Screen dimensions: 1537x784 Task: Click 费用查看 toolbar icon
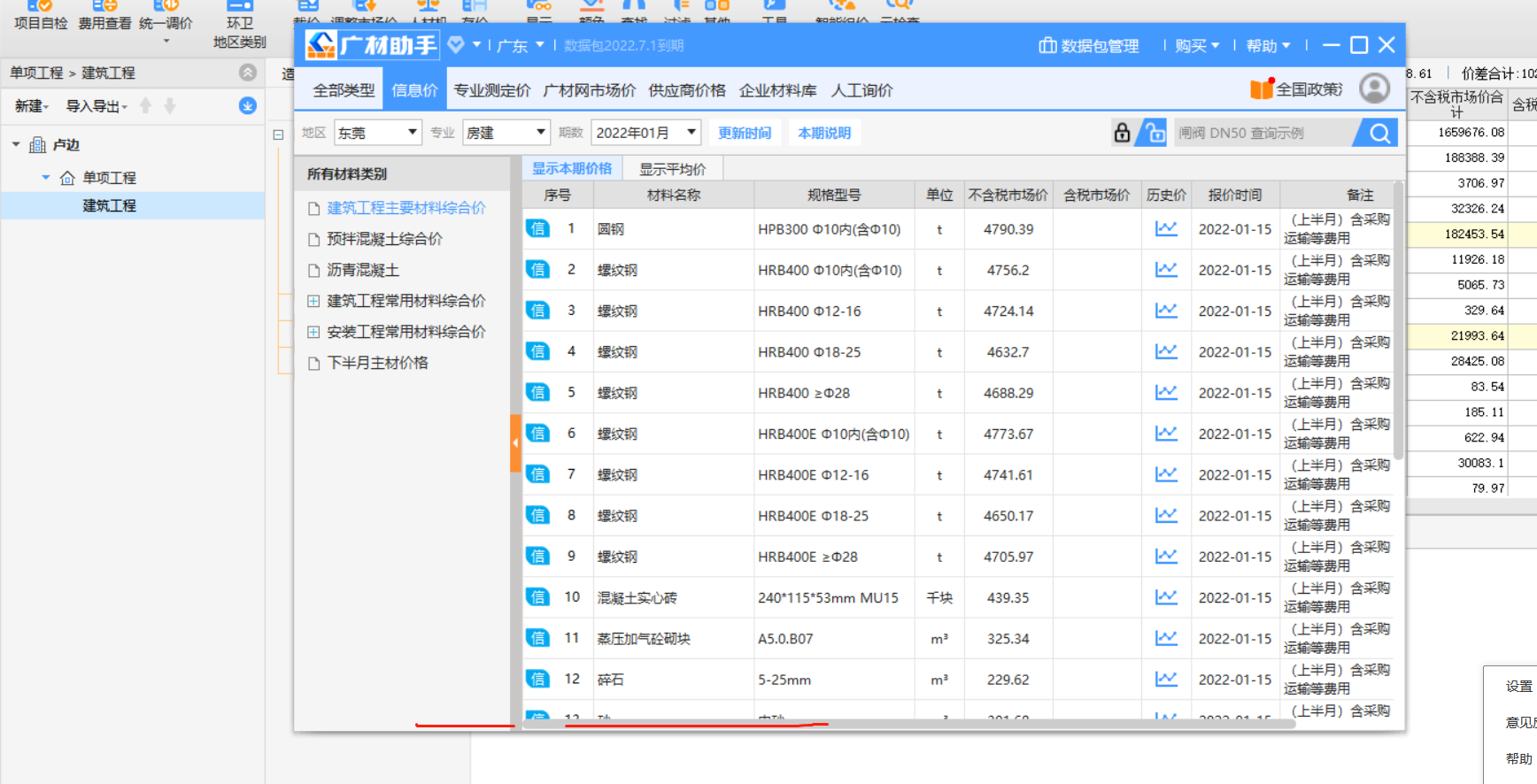coord(104,15)
